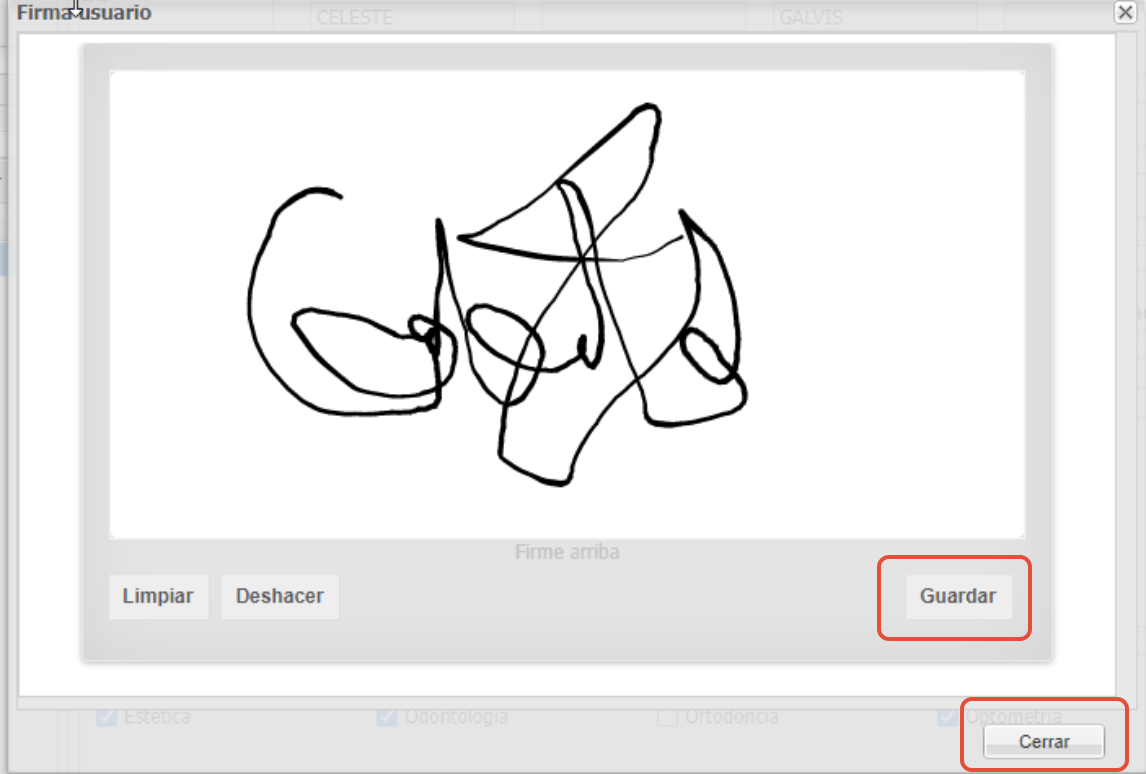The height and width of the screenshot is (774, 1146).
Task: Click the Limpiar button to clear signature
Action: point(158,596)
